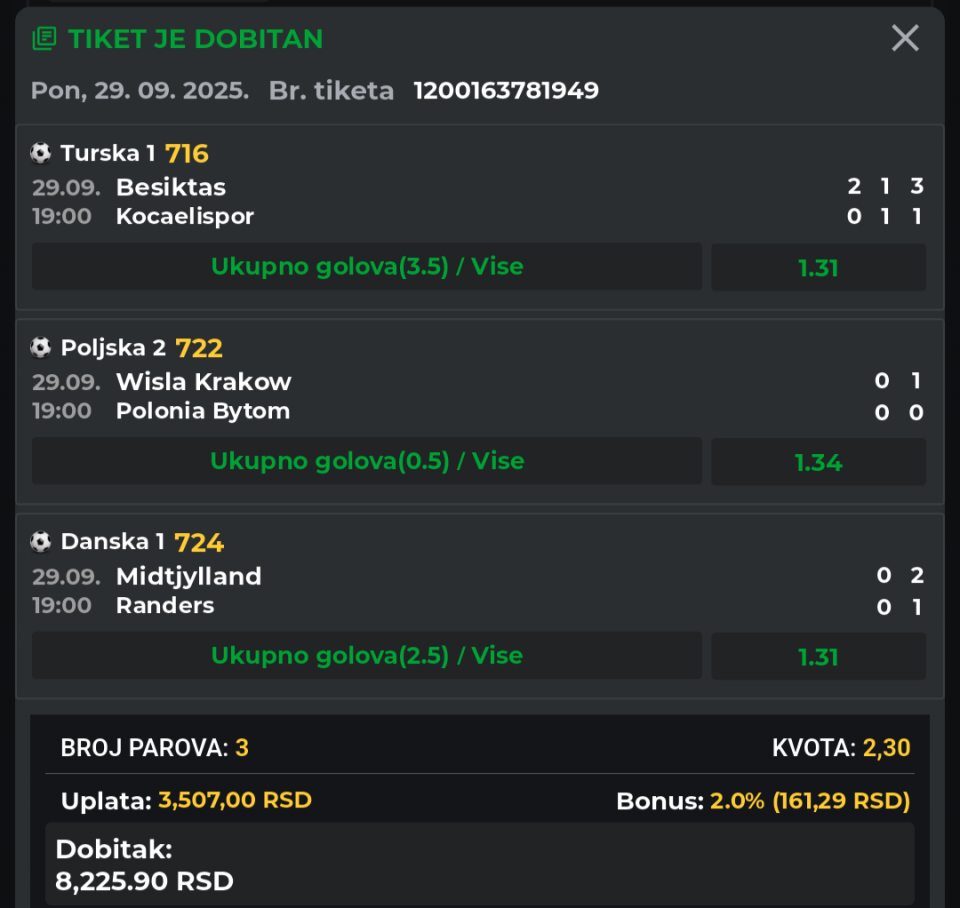Click the Bonus 2.0% amount
This screenshot has width=960, height=908.
coord(810,801)
